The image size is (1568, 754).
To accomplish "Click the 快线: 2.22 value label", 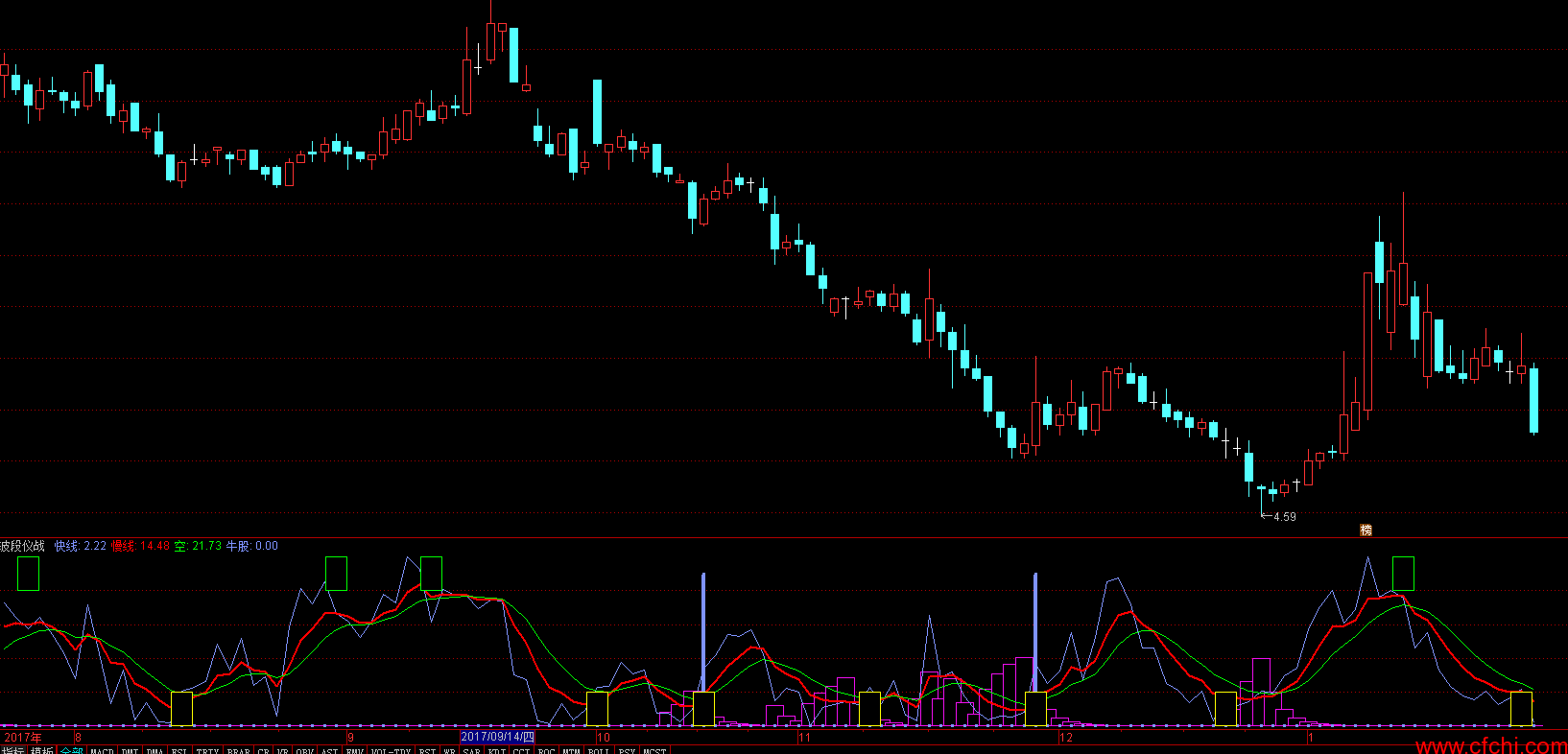I will (x=81, y=546).
